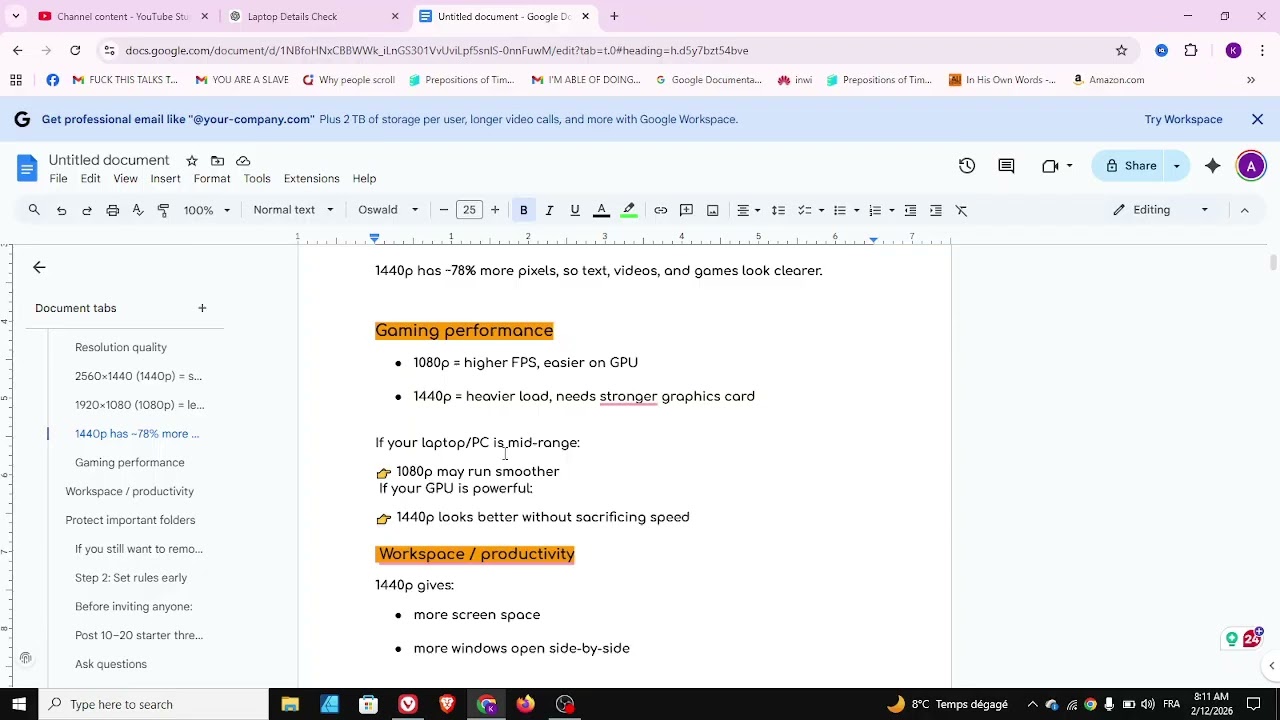Open the File menu
The width and height of the screenshot is (1280, 720).
click(58, 179)
